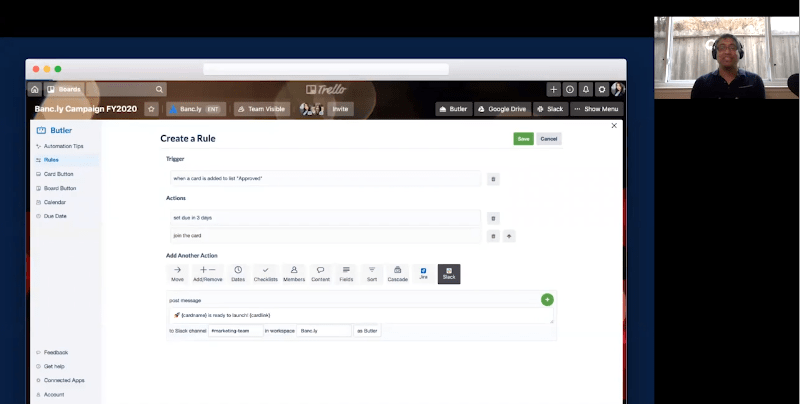Move the 'join the card' action up
Screen dimensions: 800x404
[509, 237]
